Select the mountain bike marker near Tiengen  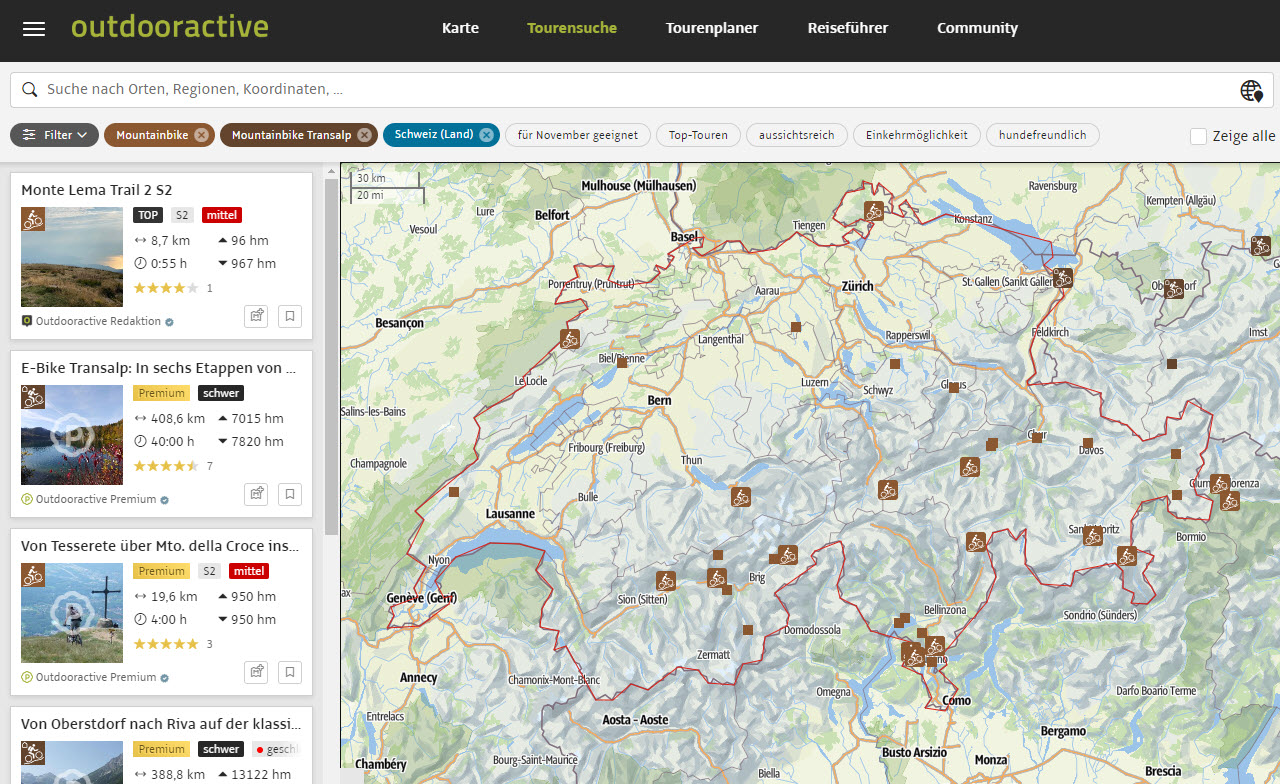tap(874, 211)
